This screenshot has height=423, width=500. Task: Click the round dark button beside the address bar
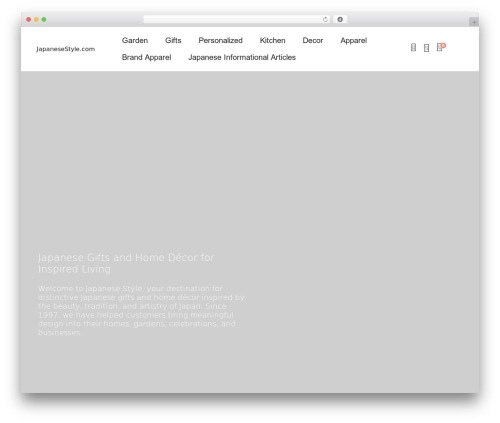340,19
